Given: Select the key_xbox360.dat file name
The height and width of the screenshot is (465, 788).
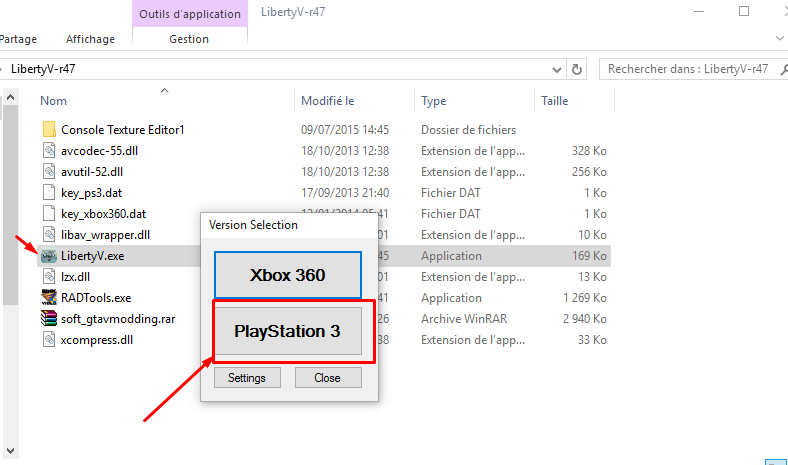Looking at the screenshot, I should click(x=104, y=214).
